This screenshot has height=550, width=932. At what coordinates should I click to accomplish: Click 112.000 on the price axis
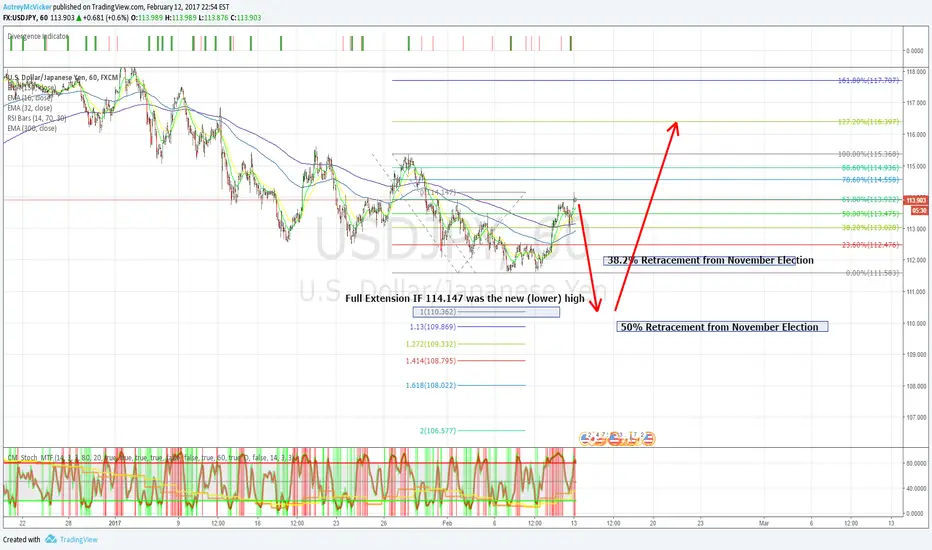coord(916,260)
